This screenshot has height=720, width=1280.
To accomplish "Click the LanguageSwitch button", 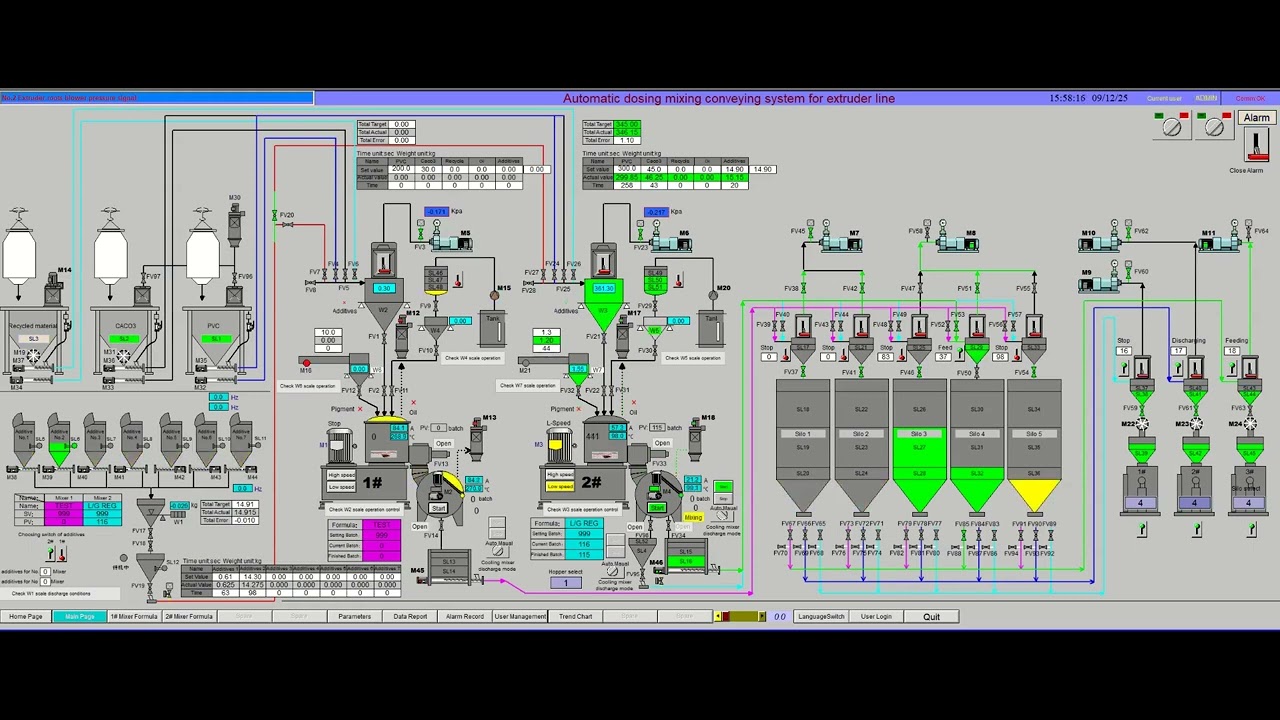I will click(x=821, y=616).
